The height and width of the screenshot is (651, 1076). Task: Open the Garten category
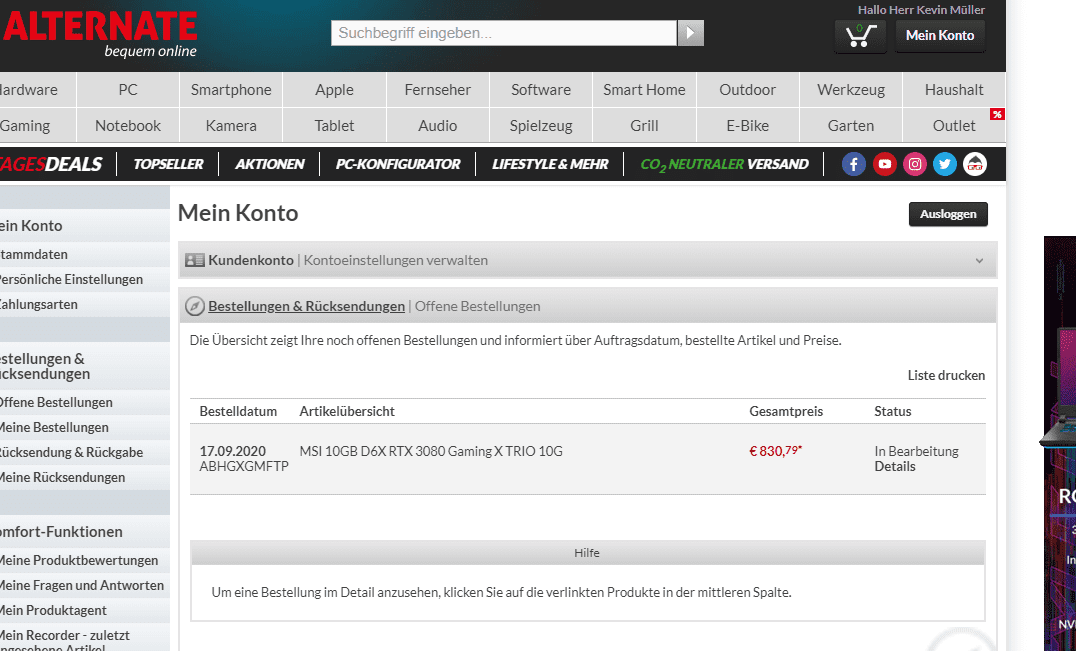tap(851, 126)
